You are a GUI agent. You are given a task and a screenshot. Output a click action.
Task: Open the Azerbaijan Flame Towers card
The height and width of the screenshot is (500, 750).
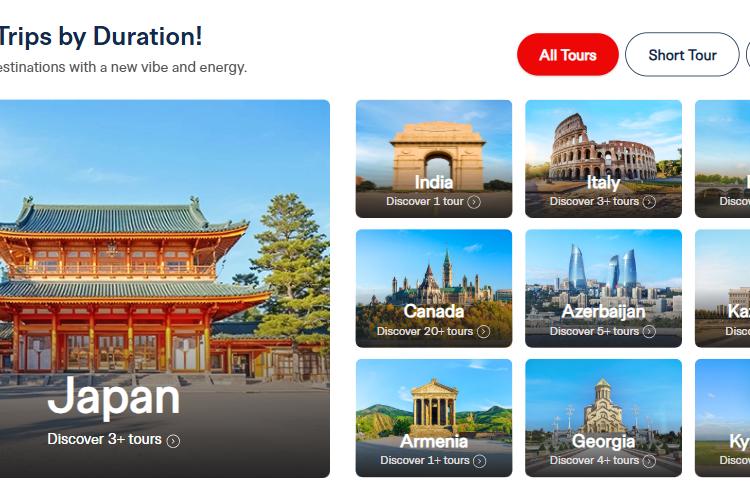click(x=603, y=289)
